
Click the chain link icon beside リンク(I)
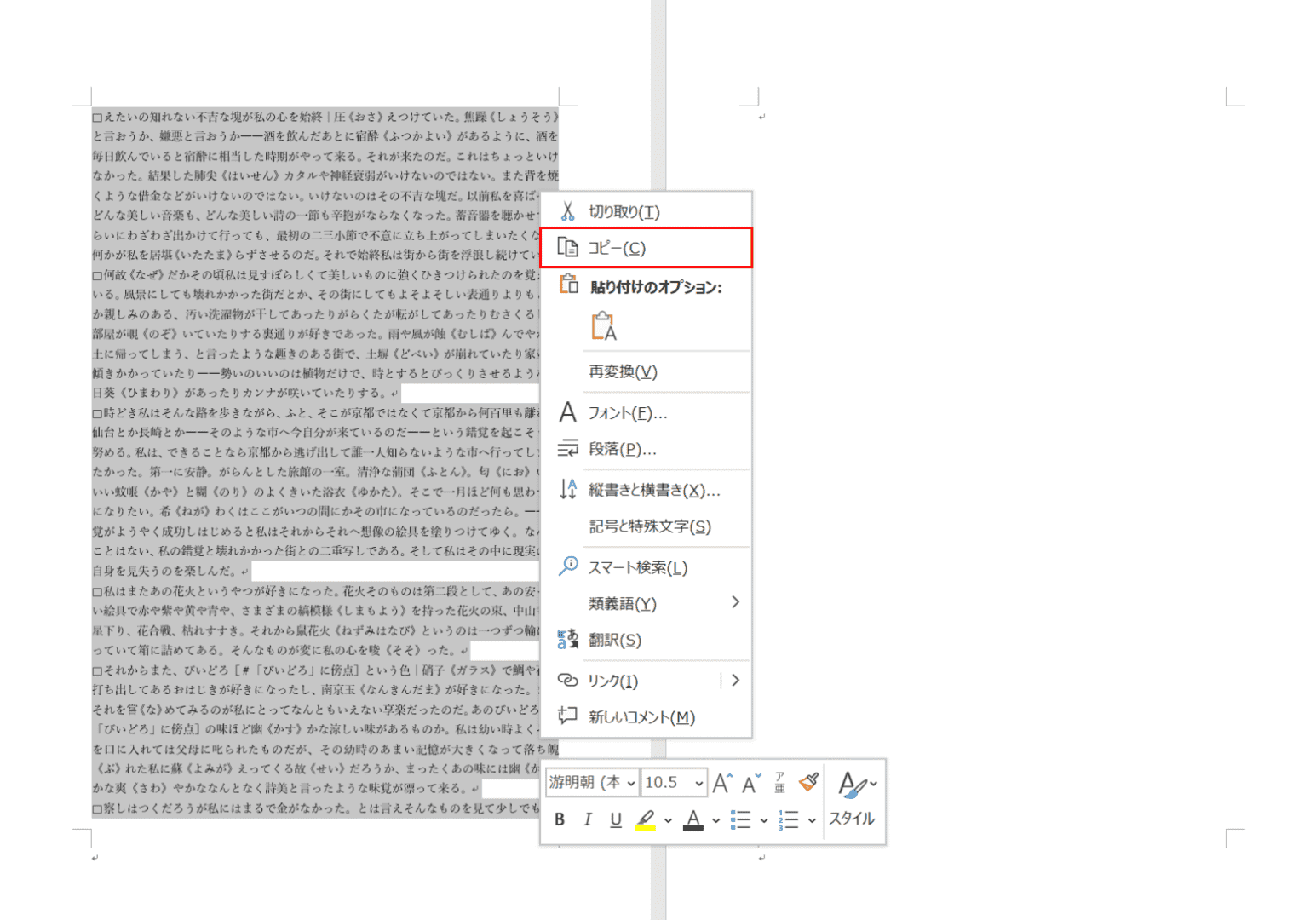(567, 680)
